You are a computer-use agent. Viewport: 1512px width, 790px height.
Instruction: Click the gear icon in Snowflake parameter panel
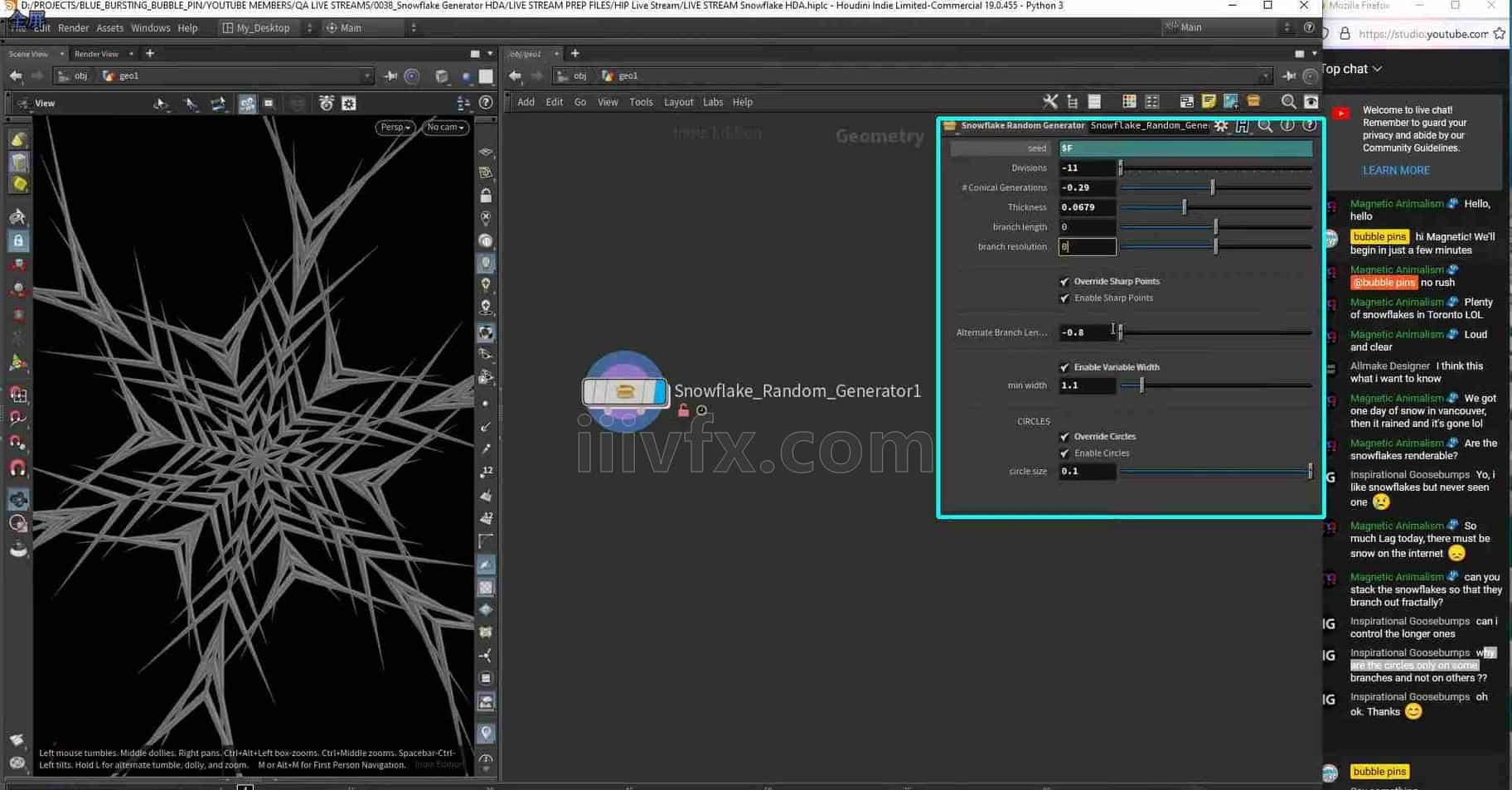1221,126
